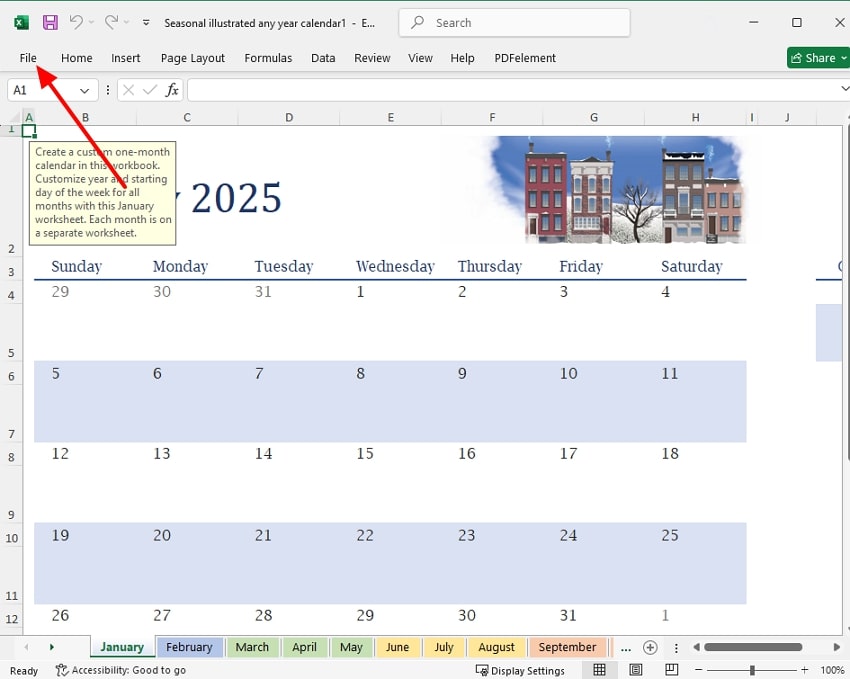Click the Save icon in title bar

pyautogui.click(x=50, y=22)
